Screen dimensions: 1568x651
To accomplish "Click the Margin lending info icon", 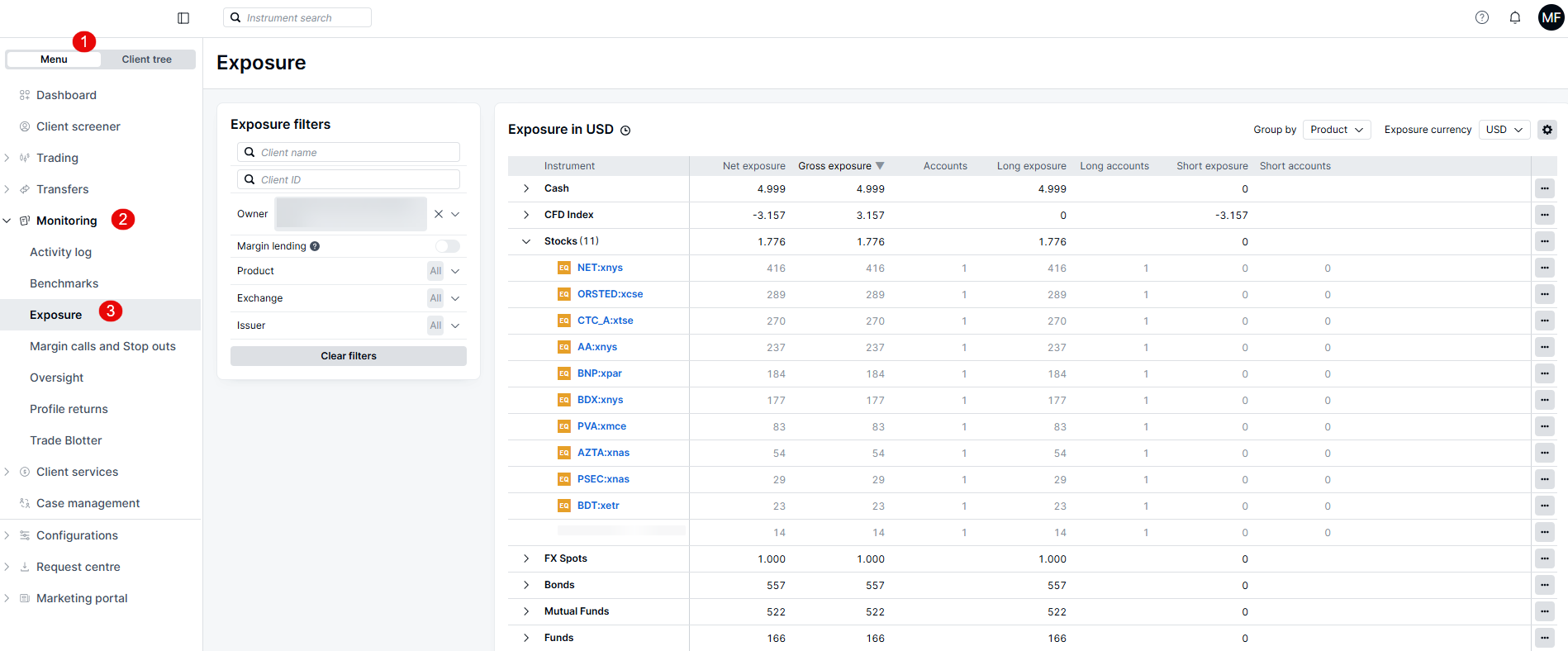I will point(315,246).
